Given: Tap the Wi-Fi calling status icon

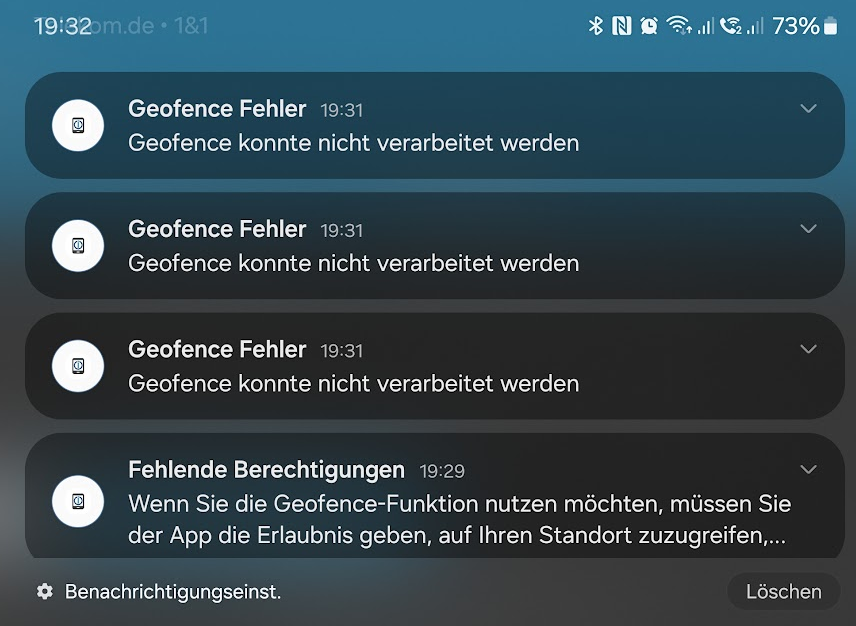Looking at the screenshot, I should pos(730,26).
